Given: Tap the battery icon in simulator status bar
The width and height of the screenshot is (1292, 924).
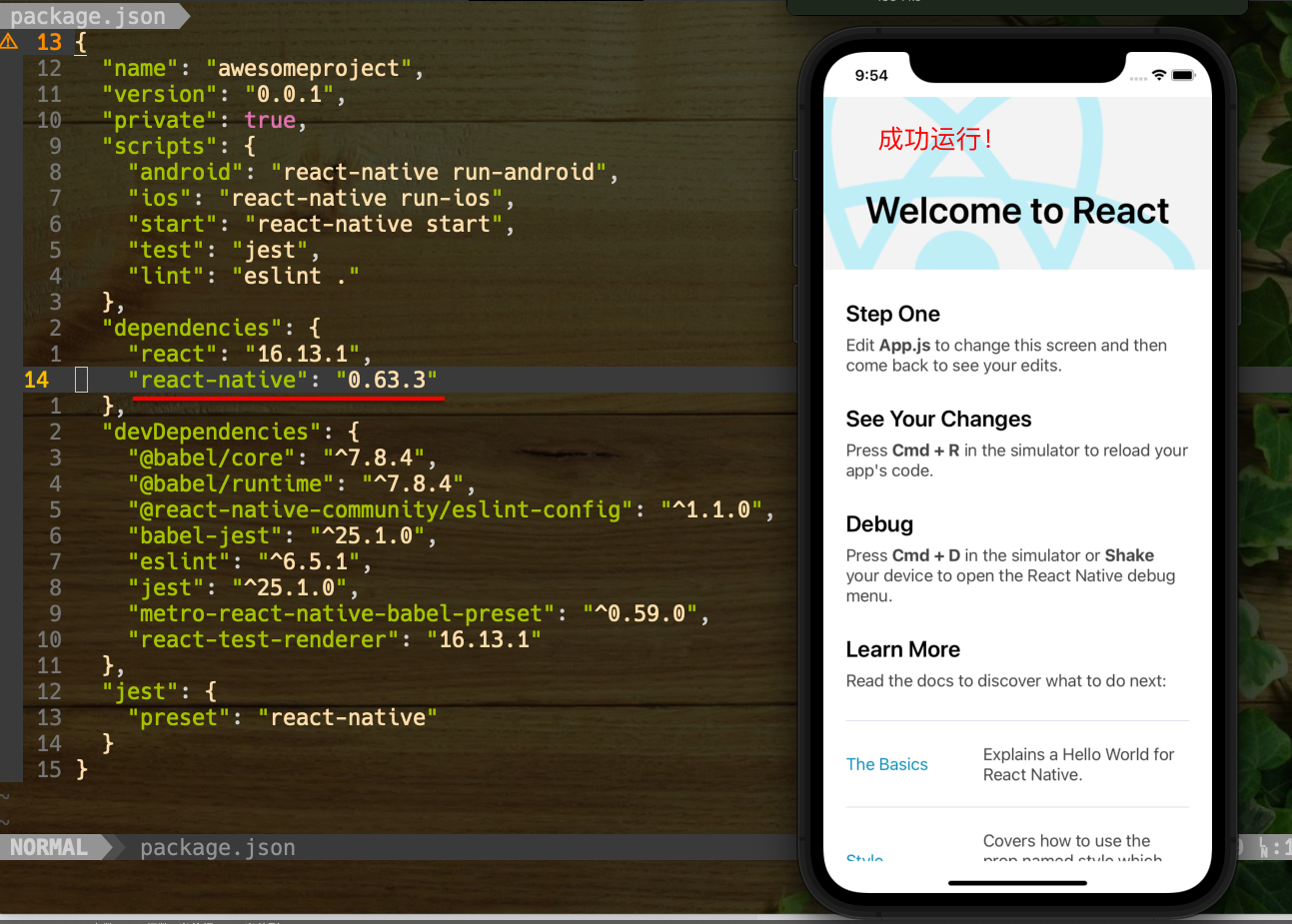Looking at the screenshot, I should 1184,75.
